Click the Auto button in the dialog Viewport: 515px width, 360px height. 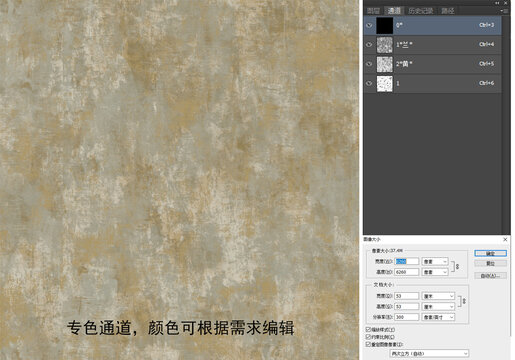coord(490,276)
